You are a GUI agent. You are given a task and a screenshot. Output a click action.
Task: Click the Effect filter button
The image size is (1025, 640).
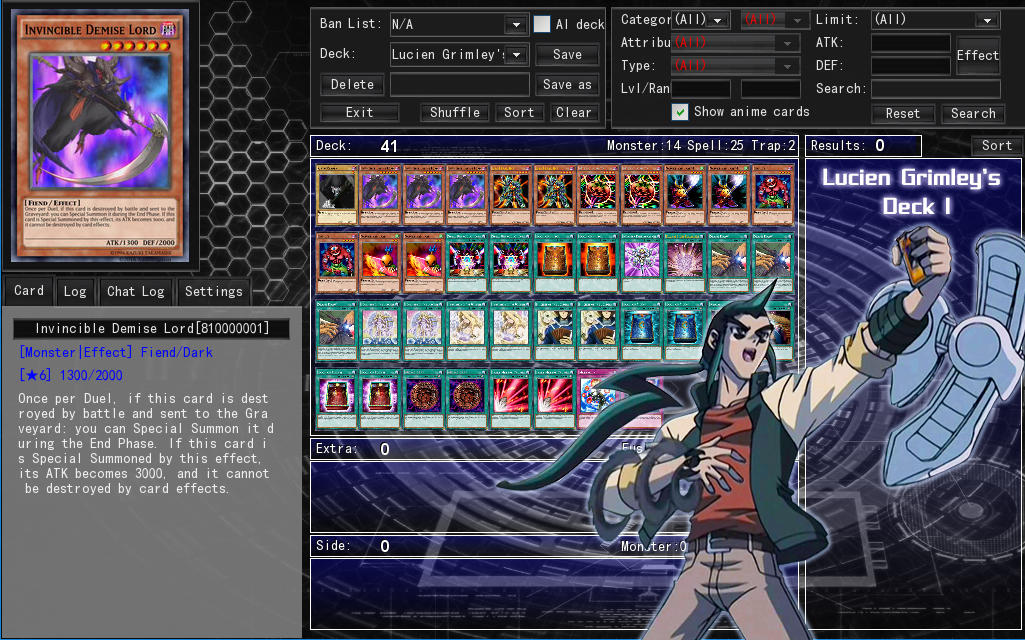click(977, 55)
